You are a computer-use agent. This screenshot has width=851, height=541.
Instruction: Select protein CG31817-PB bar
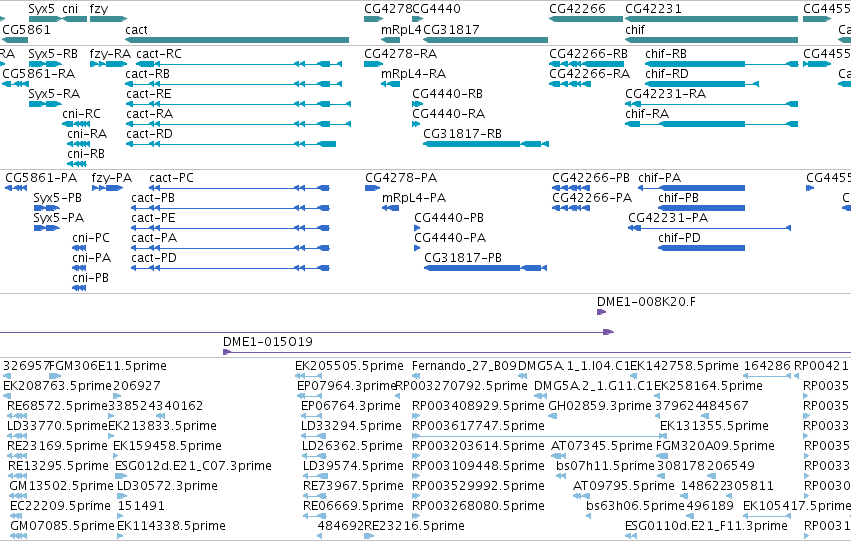pos(485,268)
